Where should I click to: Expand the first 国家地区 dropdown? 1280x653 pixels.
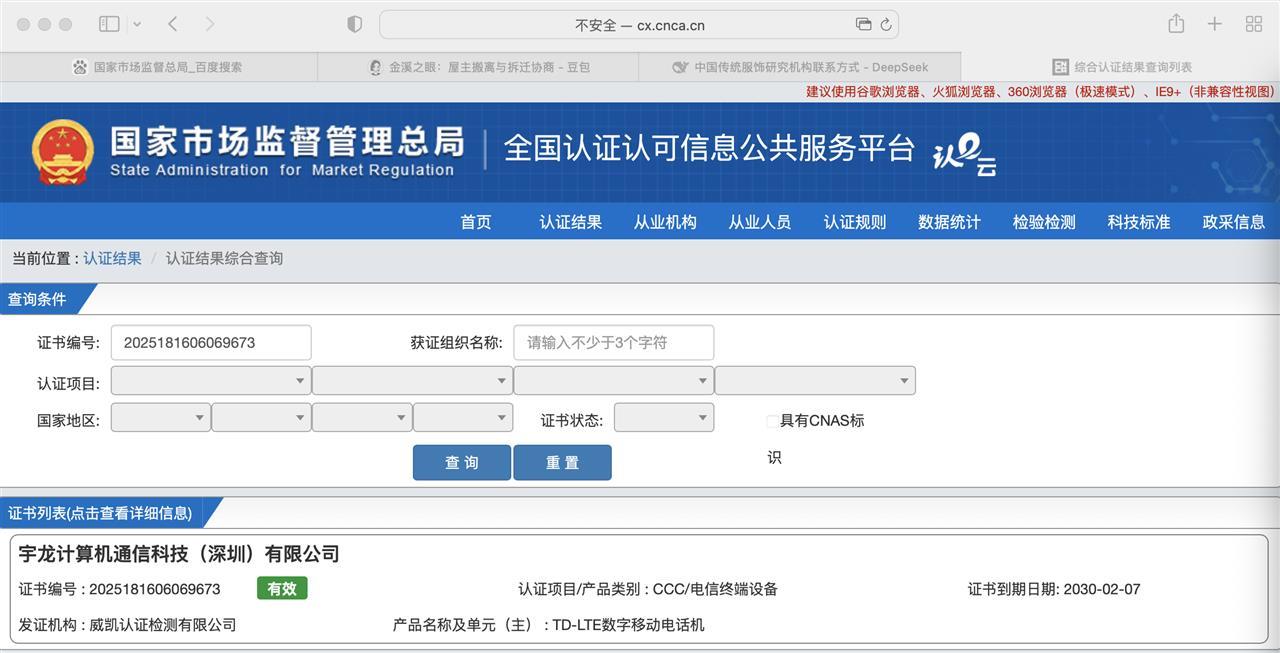[x=160, y=418]
